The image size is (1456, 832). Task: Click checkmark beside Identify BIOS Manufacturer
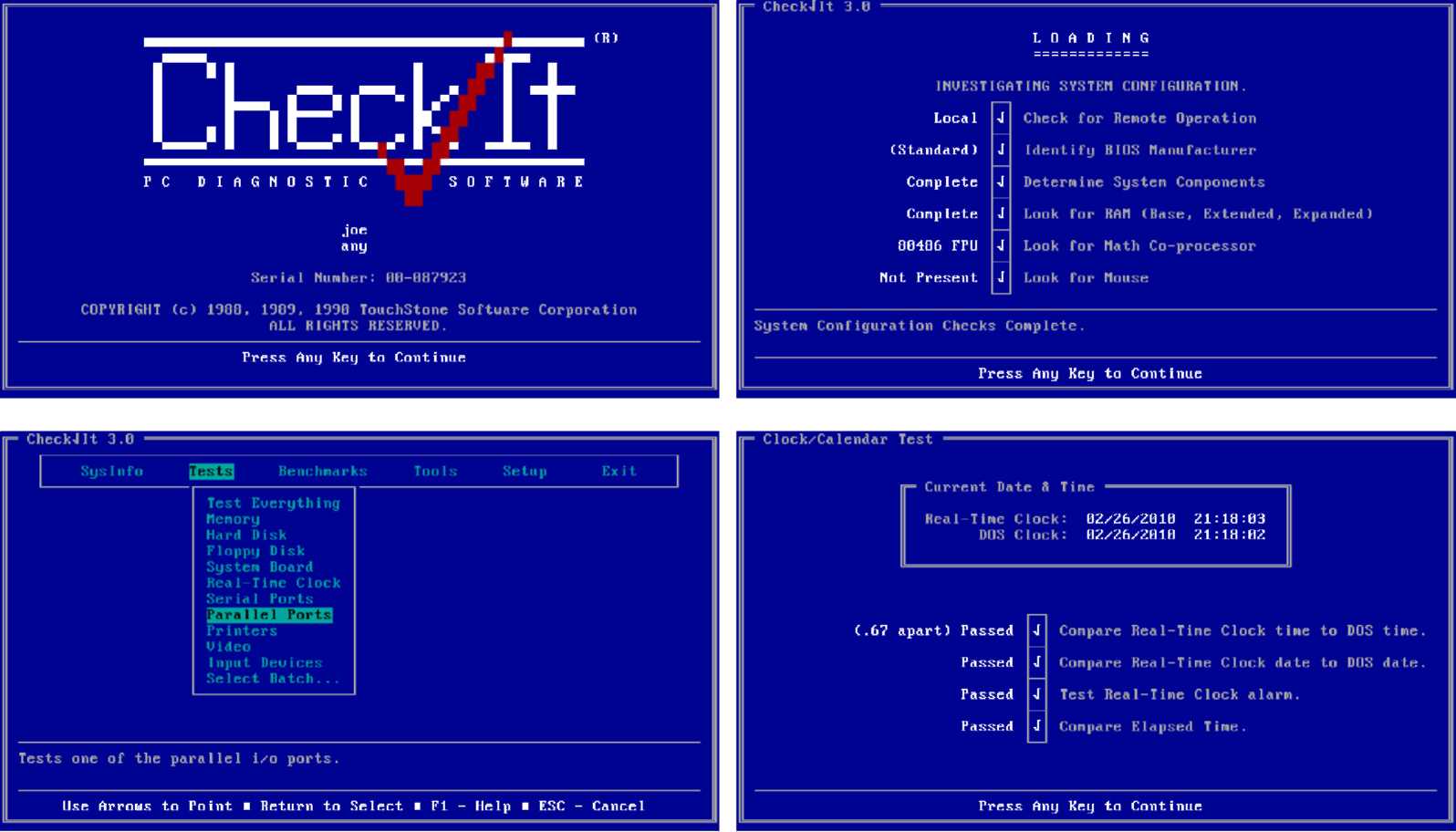tap(1001, 150)
